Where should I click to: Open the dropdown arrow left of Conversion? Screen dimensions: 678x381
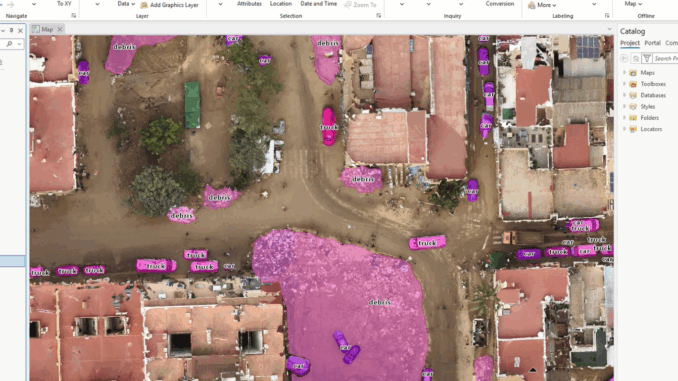click(x=461, y=4)
